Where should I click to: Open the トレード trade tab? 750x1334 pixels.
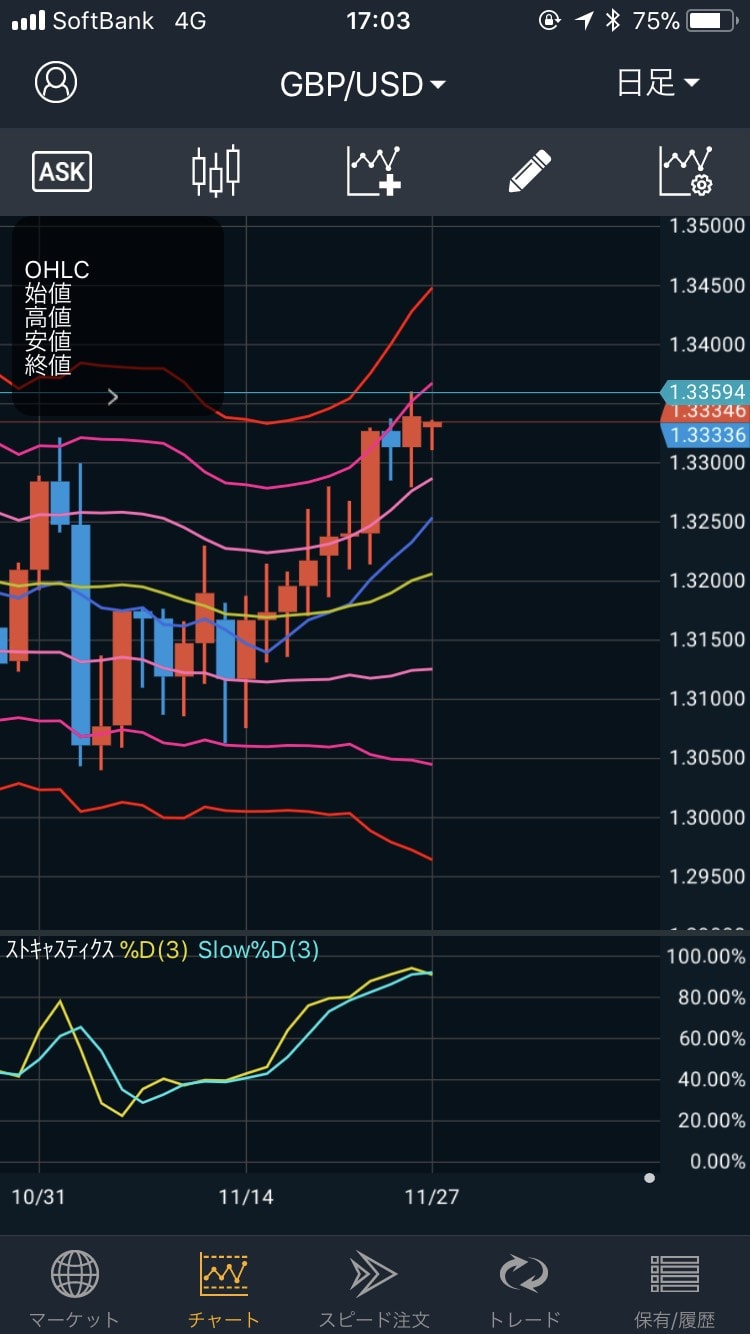pos(524,1289)
